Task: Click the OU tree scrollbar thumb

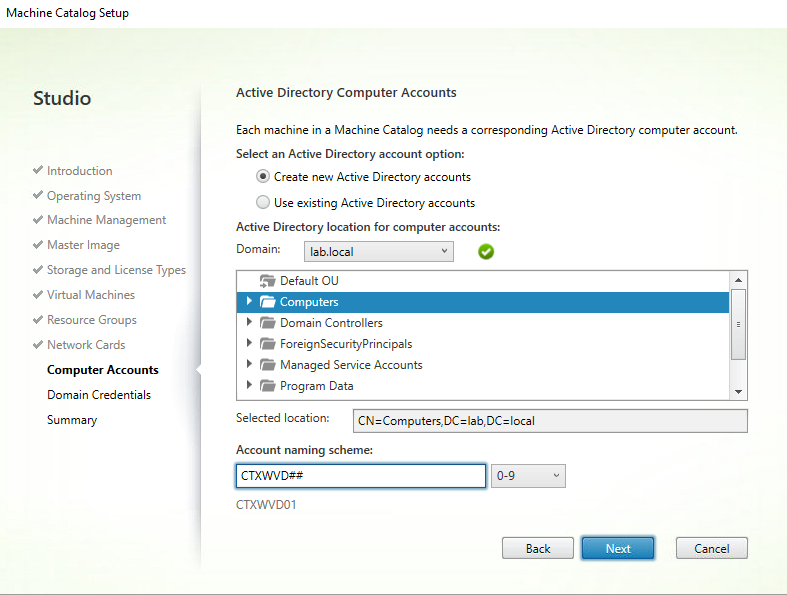Action: [x=738, y=324]
